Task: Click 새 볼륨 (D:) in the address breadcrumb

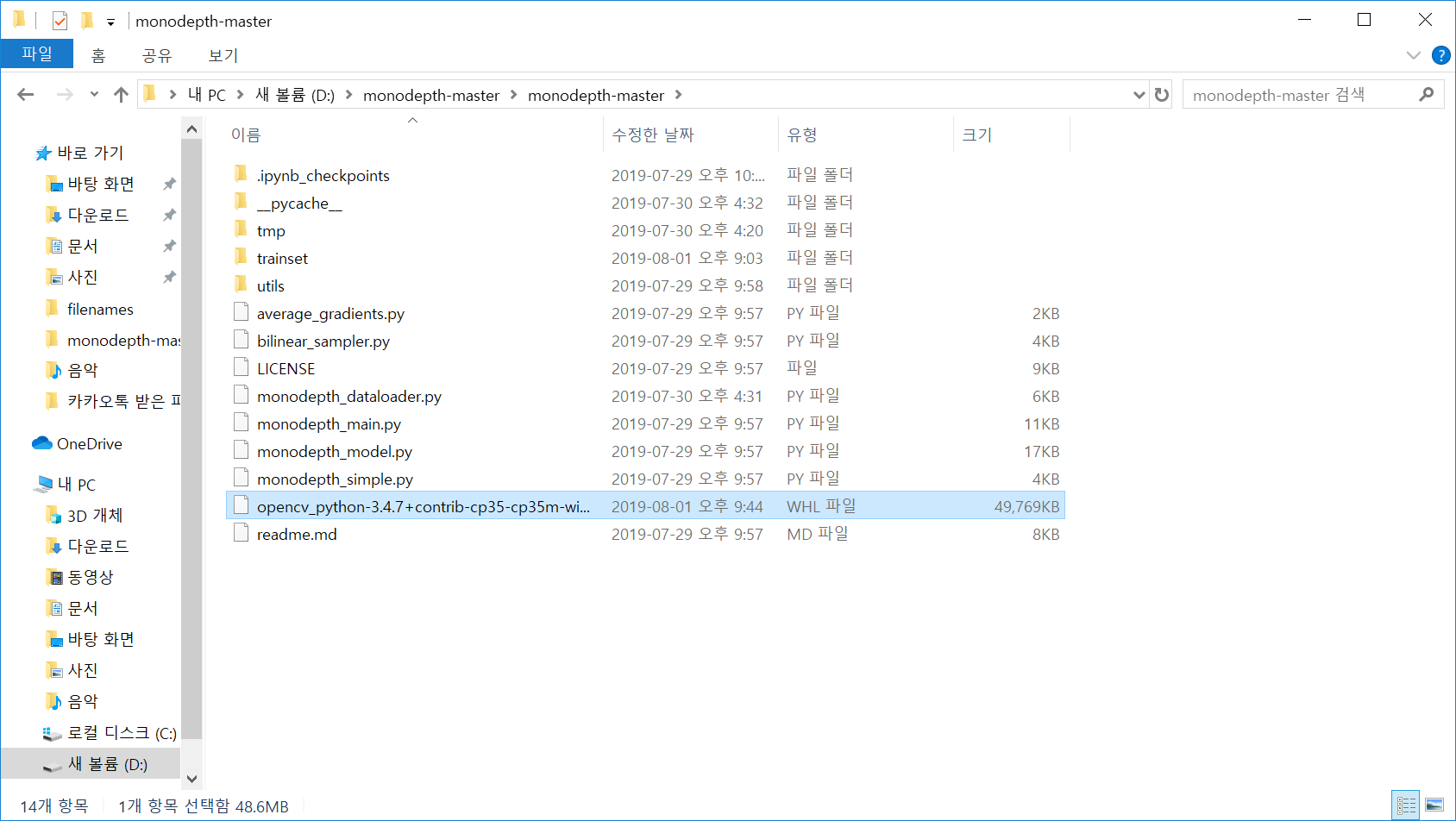Action: tap(295, 95)
